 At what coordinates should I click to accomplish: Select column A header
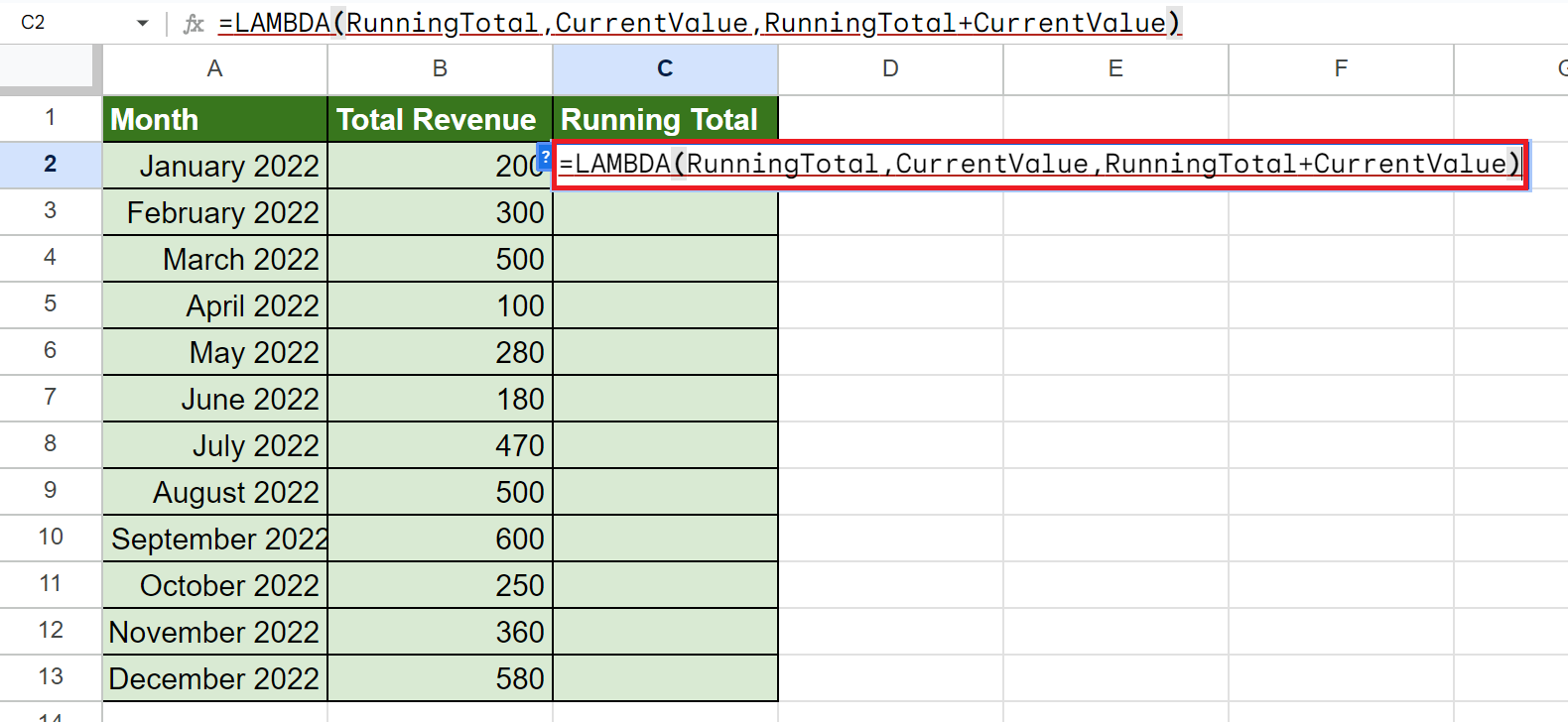214,68
